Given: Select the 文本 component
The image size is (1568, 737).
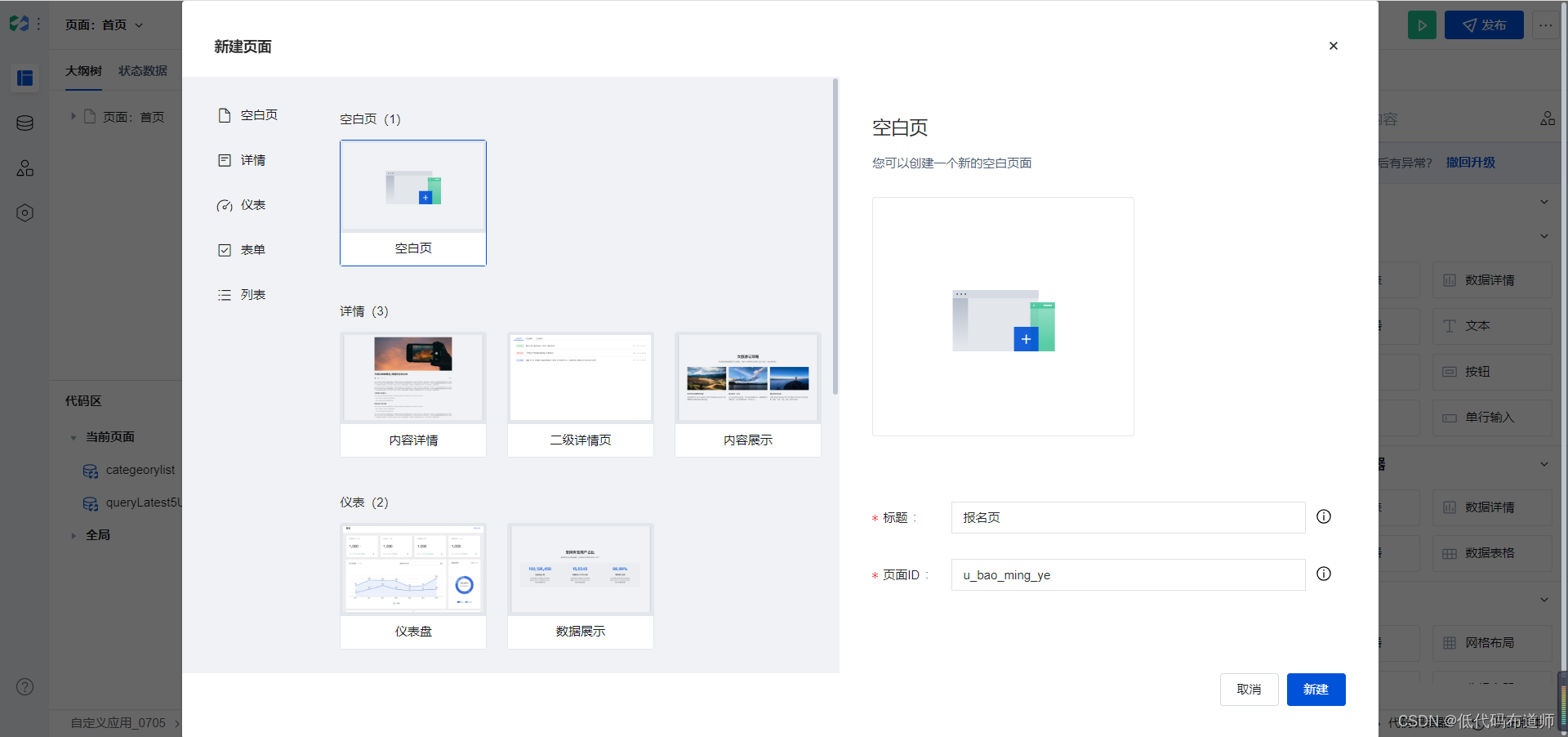Looking at the screenshot, I should [1492, 326].
